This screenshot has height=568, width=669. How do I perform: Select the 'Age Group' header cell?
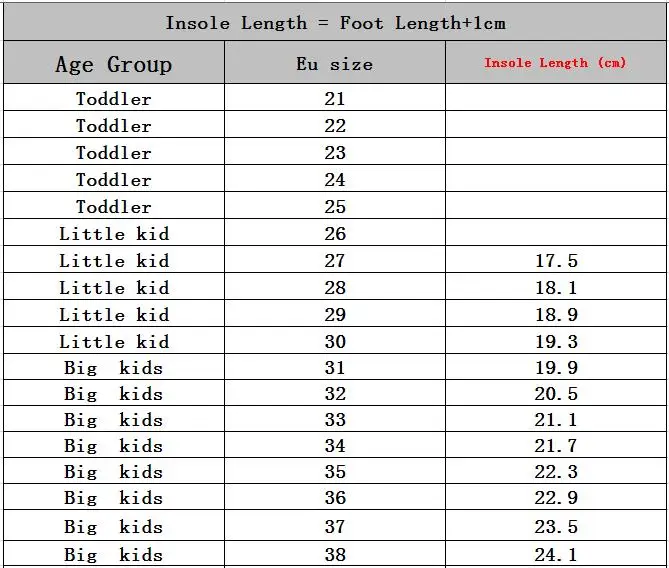click(x=114, y=65)
